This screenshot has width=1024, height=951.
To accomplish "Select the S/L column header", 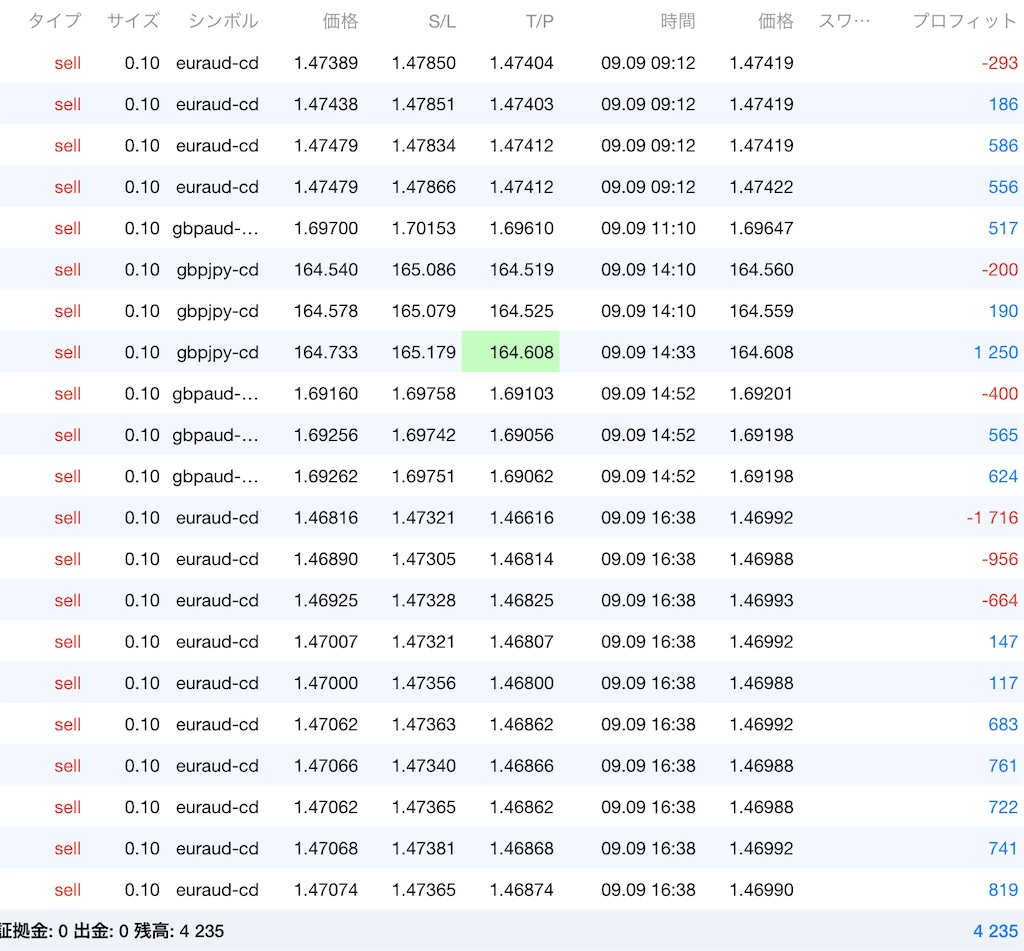I will point(442,22).
